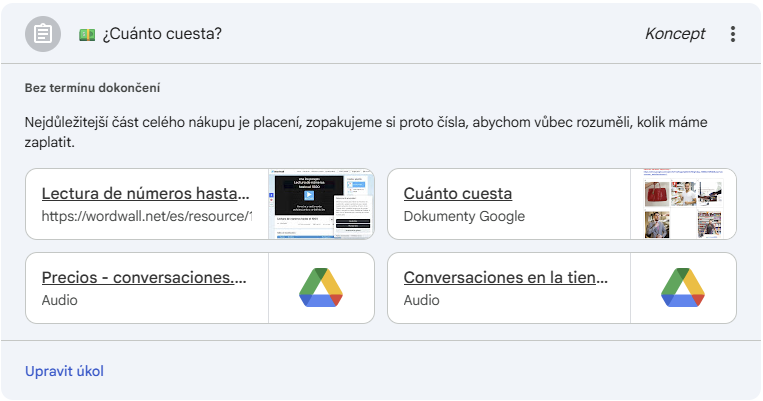The width and height of the screenshot is (763, 401).
Task: Click the 'Dokumenty Google' subtitle
Action: [464, 216]
